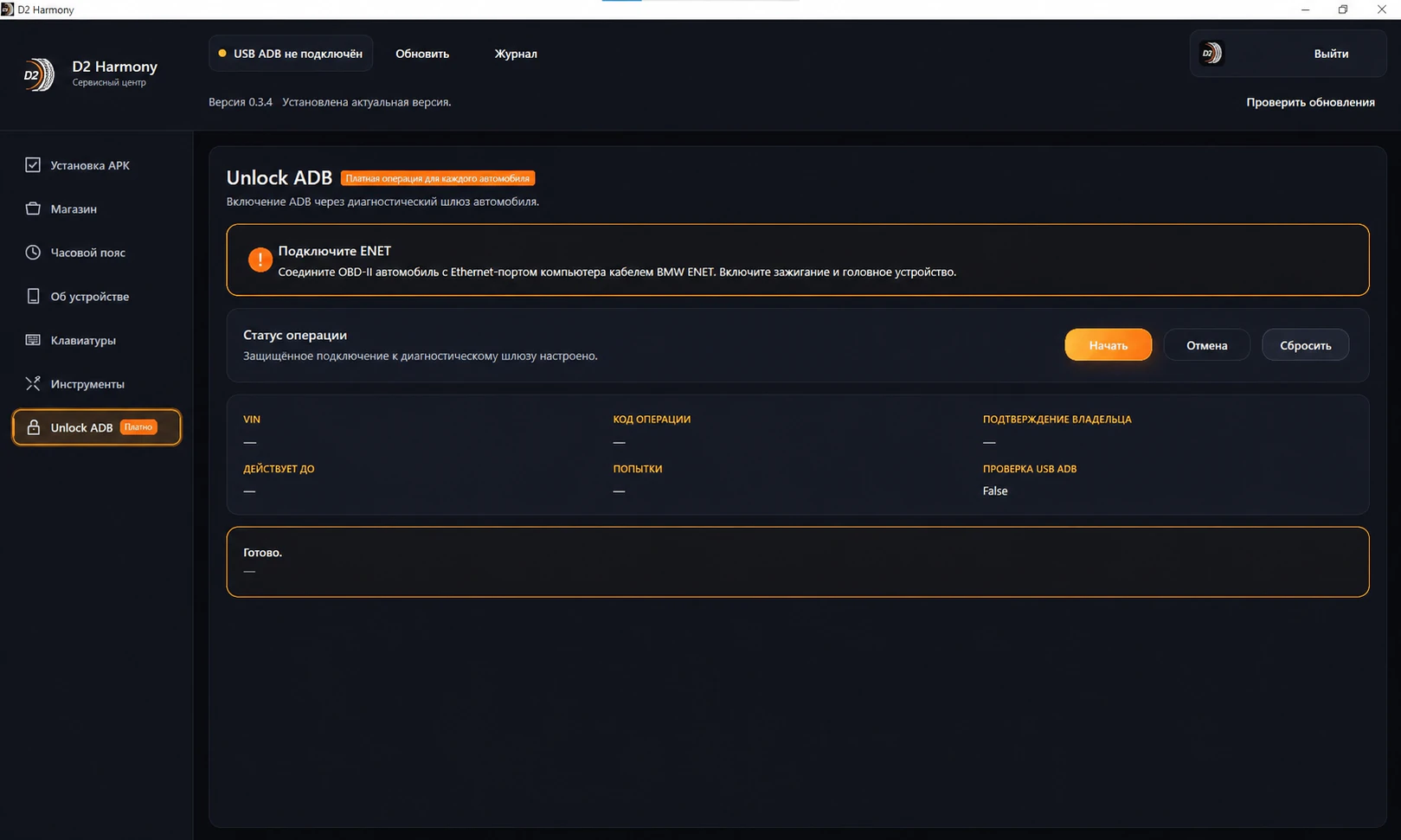The width and height of the screenshot is (1401, 840).
Task: Select the Unlock ADB sidebar item
Action: point(96,427)
